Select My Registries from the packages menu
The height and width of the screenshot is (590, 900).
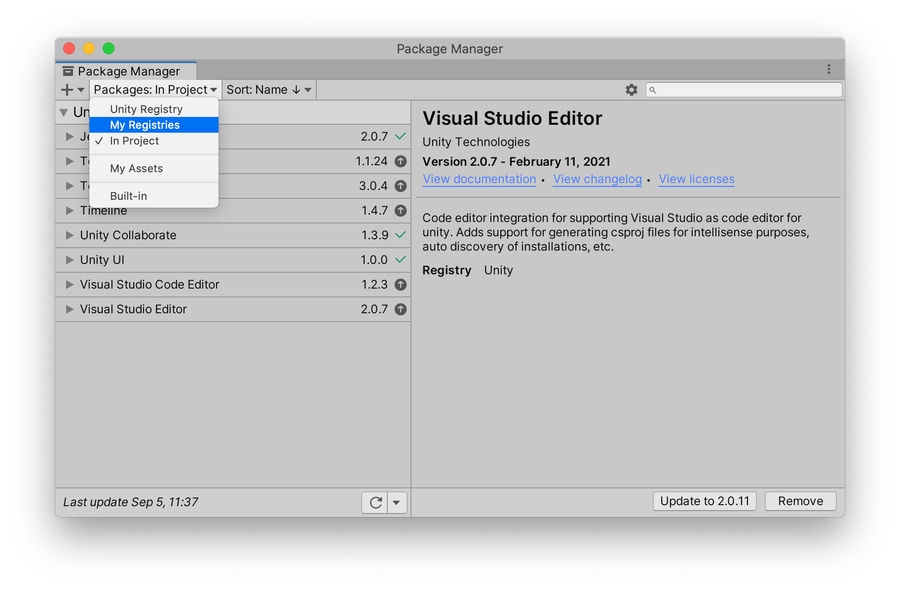pyautogui.click(x=145, y=125)
